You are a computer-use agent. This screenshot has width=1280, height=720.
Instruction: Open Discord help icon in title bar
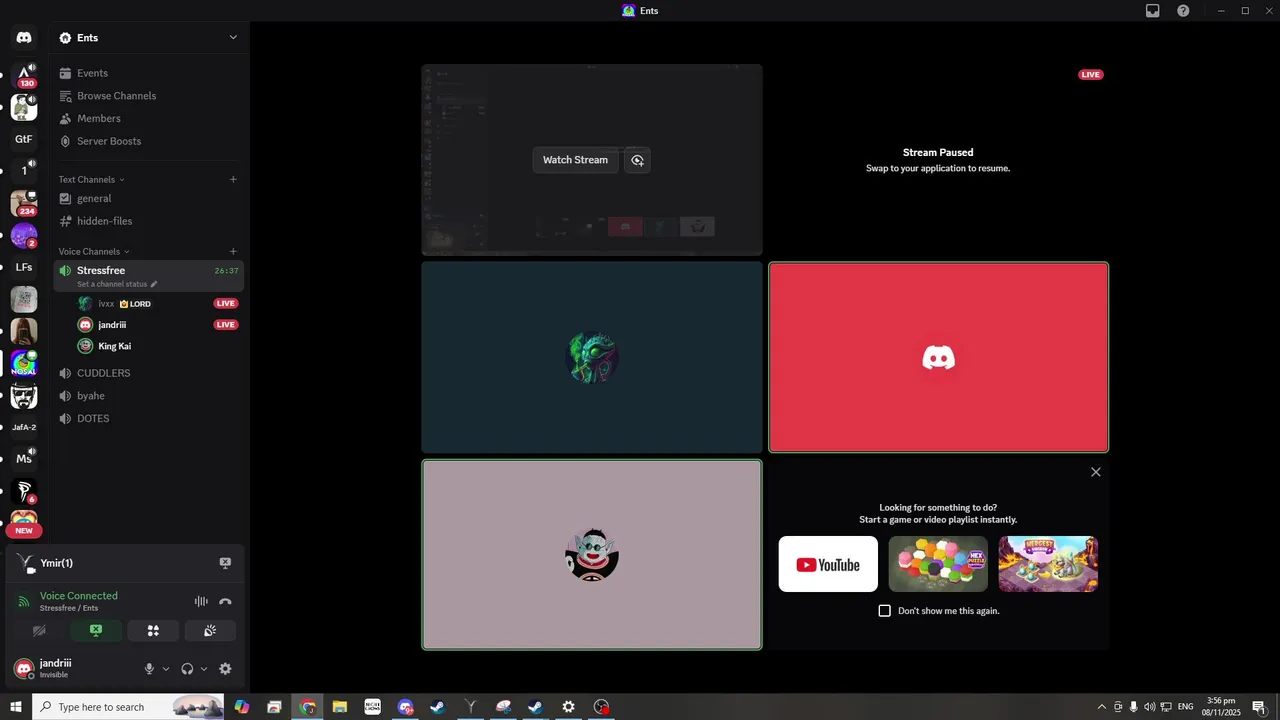point(1183,11)
